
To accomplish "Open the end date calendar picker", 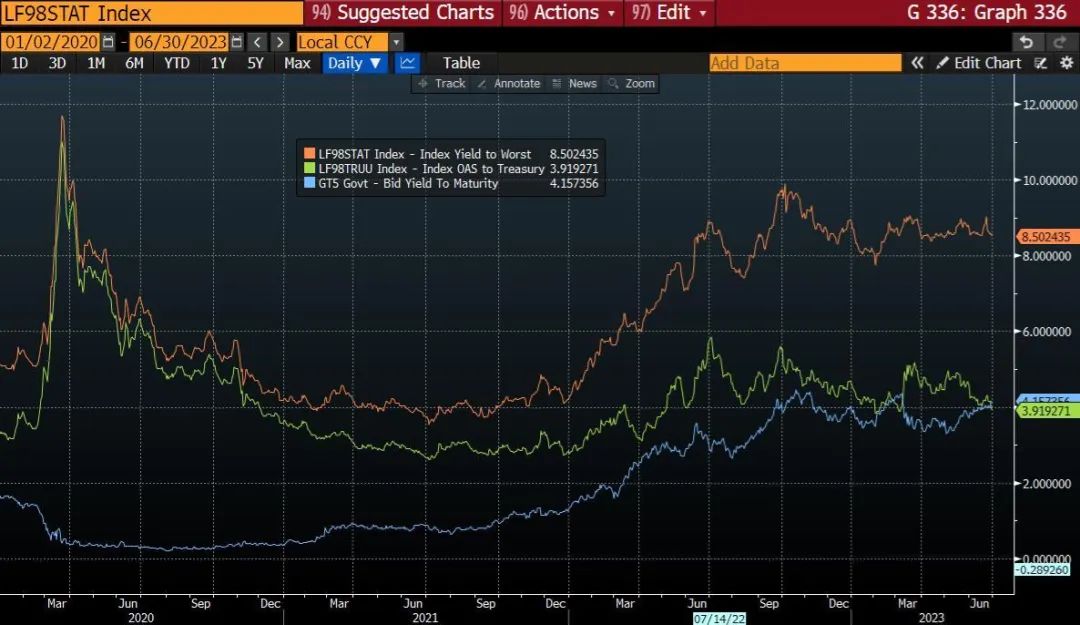I will click(x=236, y=42).
